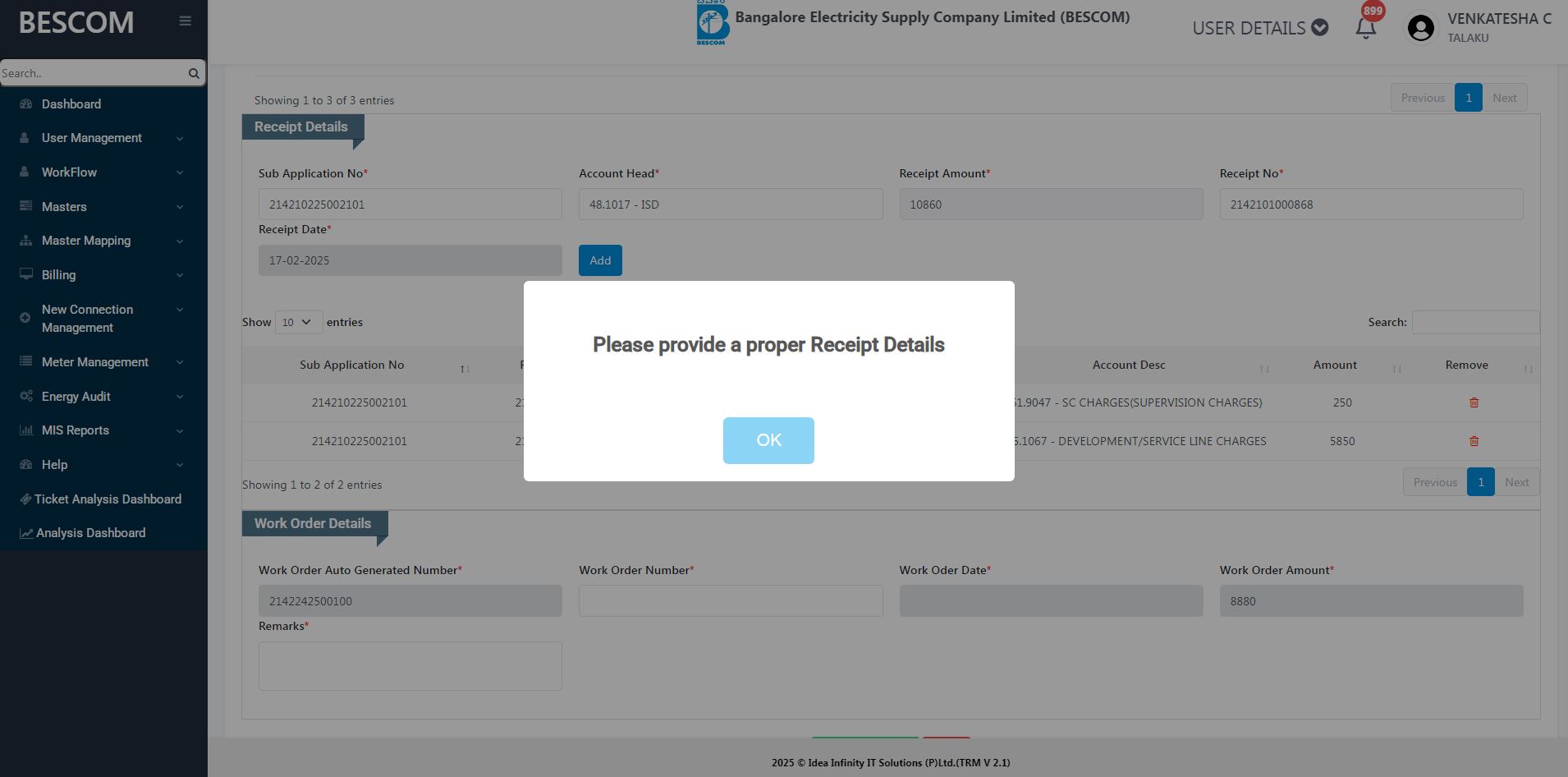Click the Master Mapping sidebar icon
Viewport: 1568px width, 777px height.
pos(25,241)
